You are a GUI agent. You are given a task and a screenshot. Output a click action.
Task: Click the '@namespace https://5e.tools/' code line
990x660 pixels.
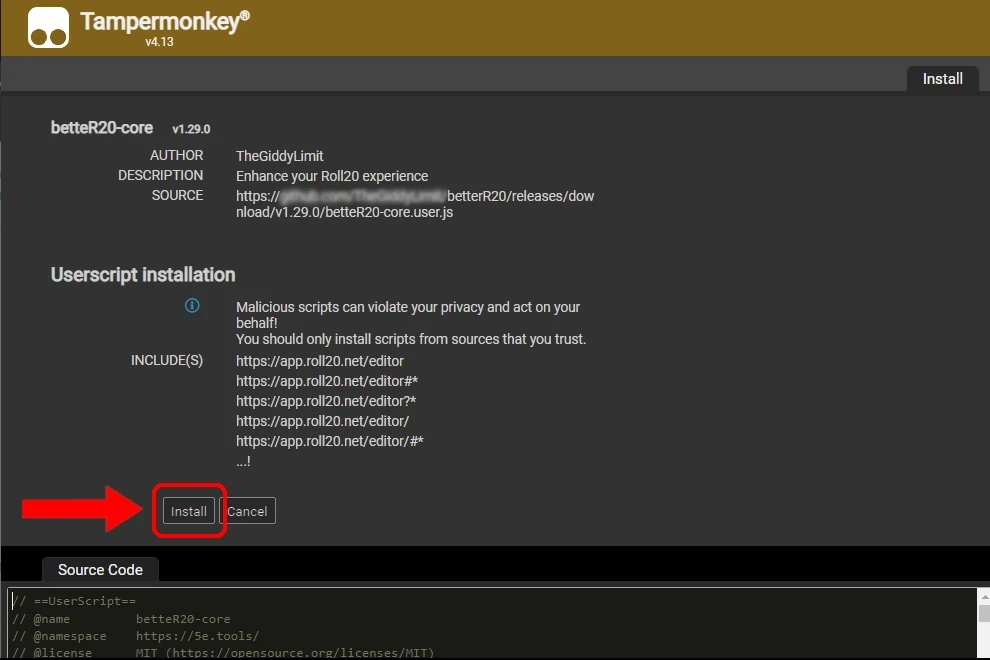[x=136, y=636]
